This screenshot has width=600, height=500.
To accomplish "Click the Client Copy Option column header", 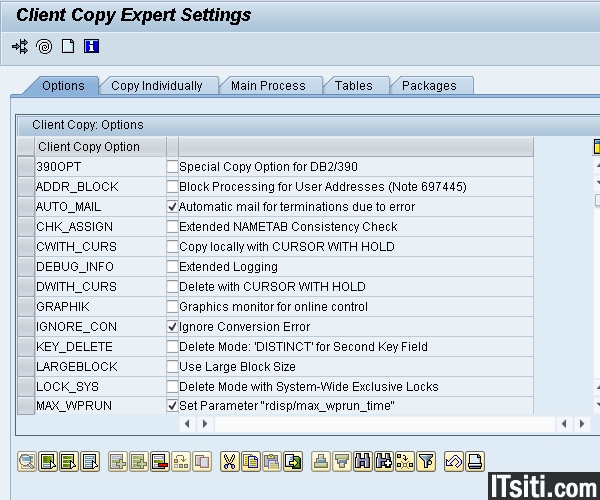I will [89, 147].
